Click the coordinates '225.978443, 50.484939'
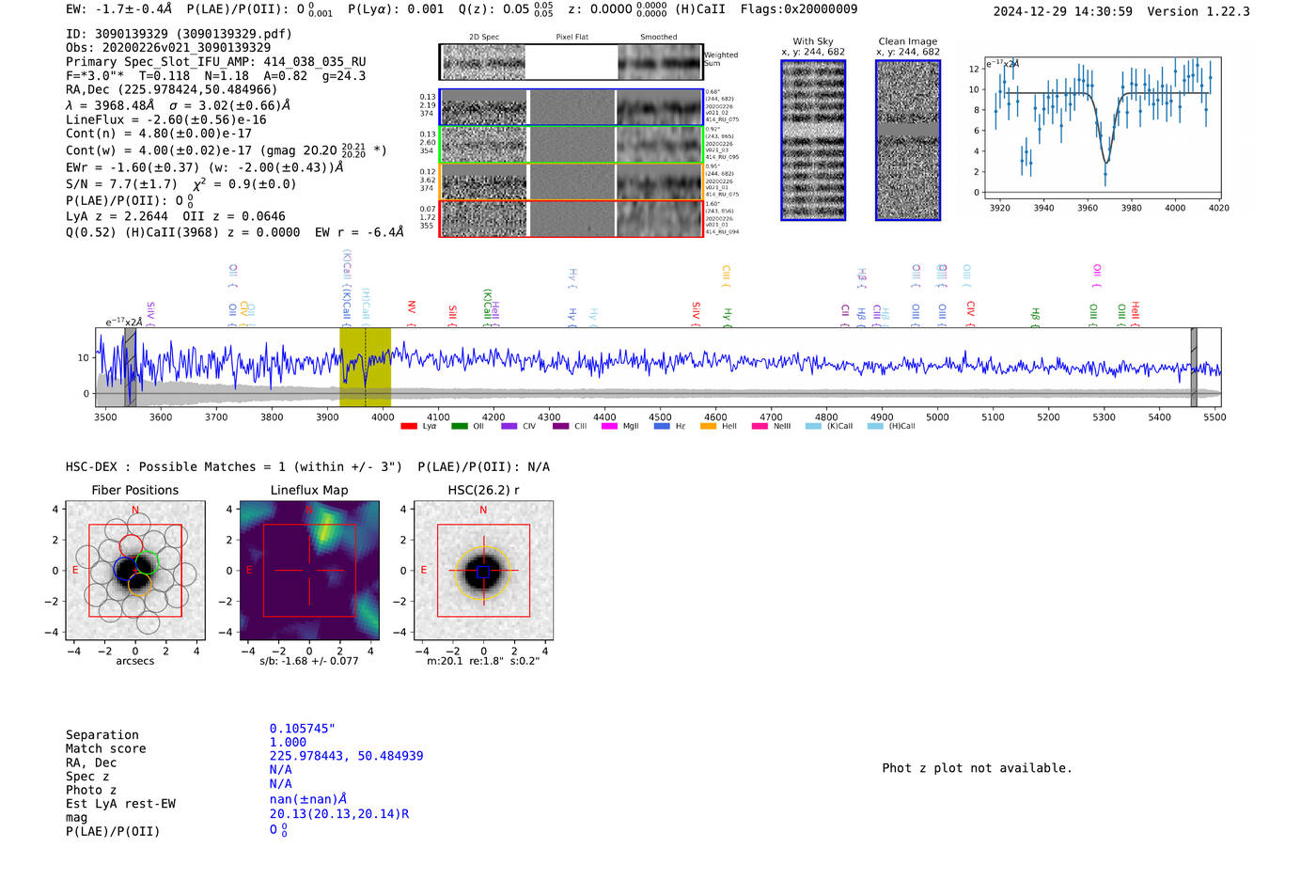Image resolution: width=1316 pixels, height=896 pixels. pyautogui.click(x=346, y=756)
